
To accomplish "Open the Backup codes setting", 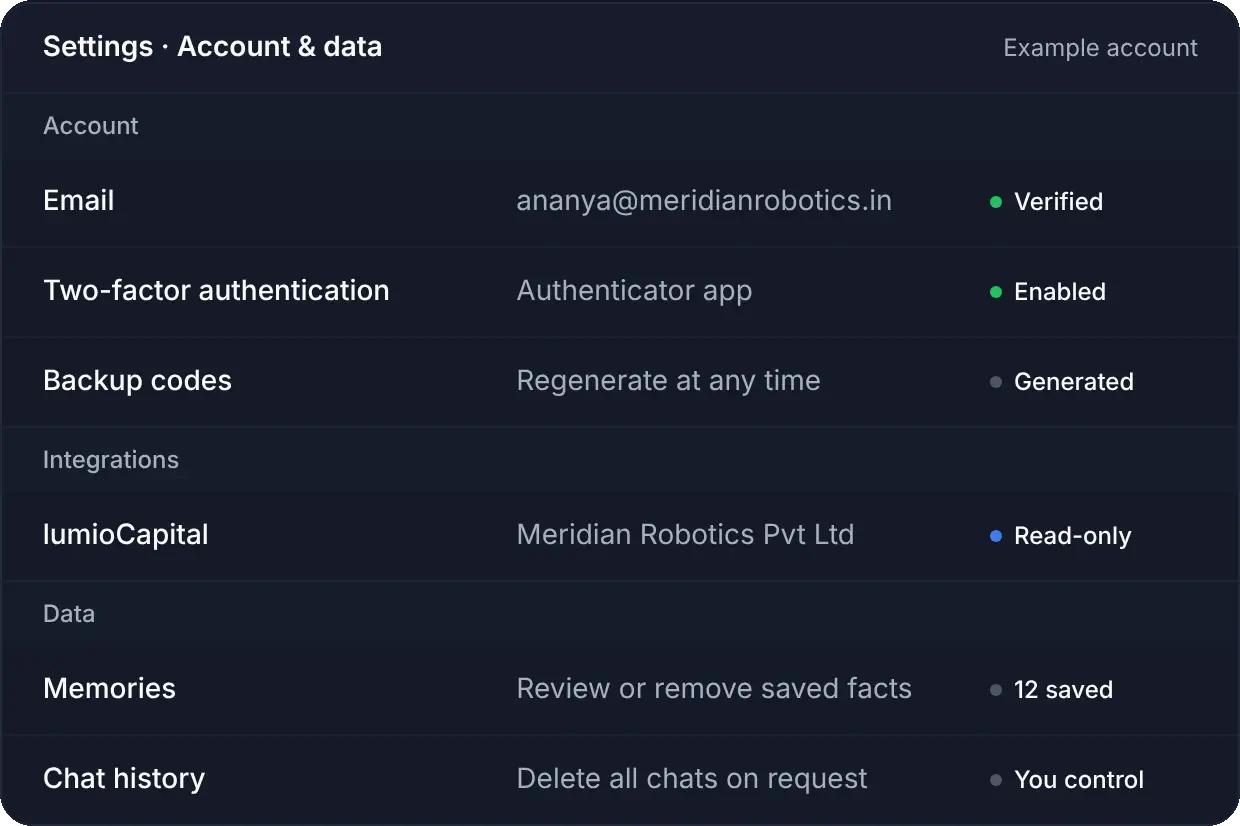I will 620,381.
